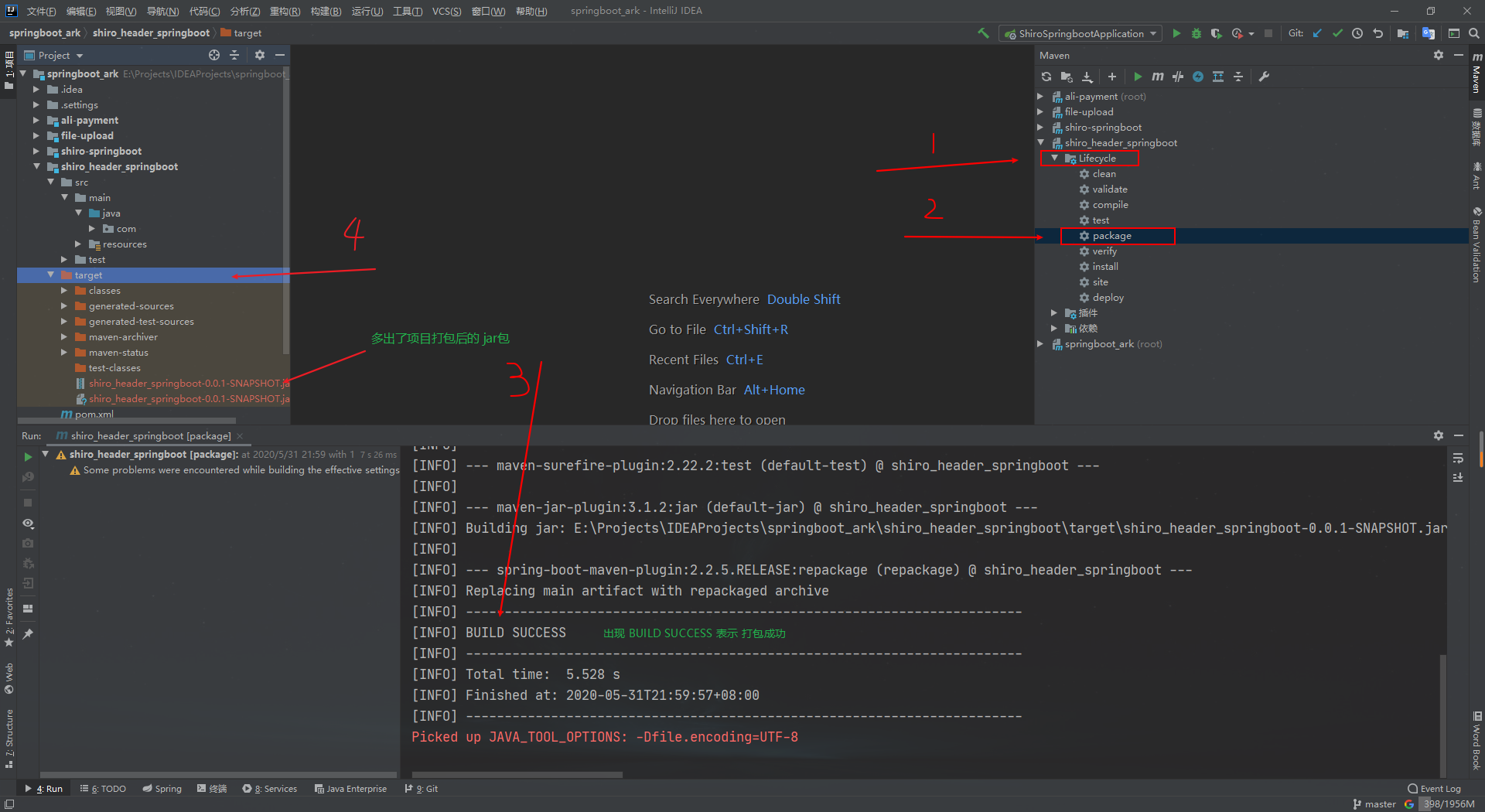Click Git update/pull blue arrow icon
Viewport: 1485px width, 812px height.
(x=1317, y=33)
